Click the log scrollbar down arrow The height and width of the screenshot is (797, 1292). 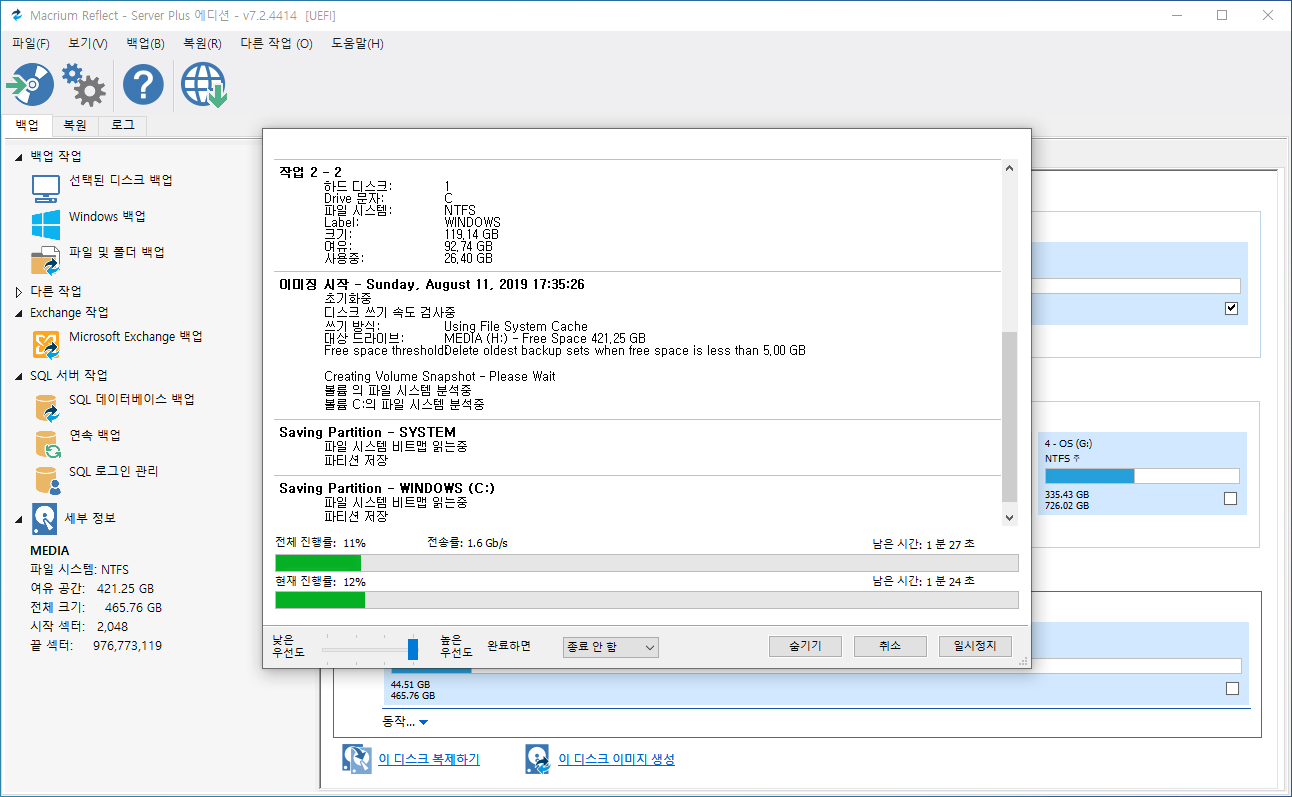[1009, 516]
